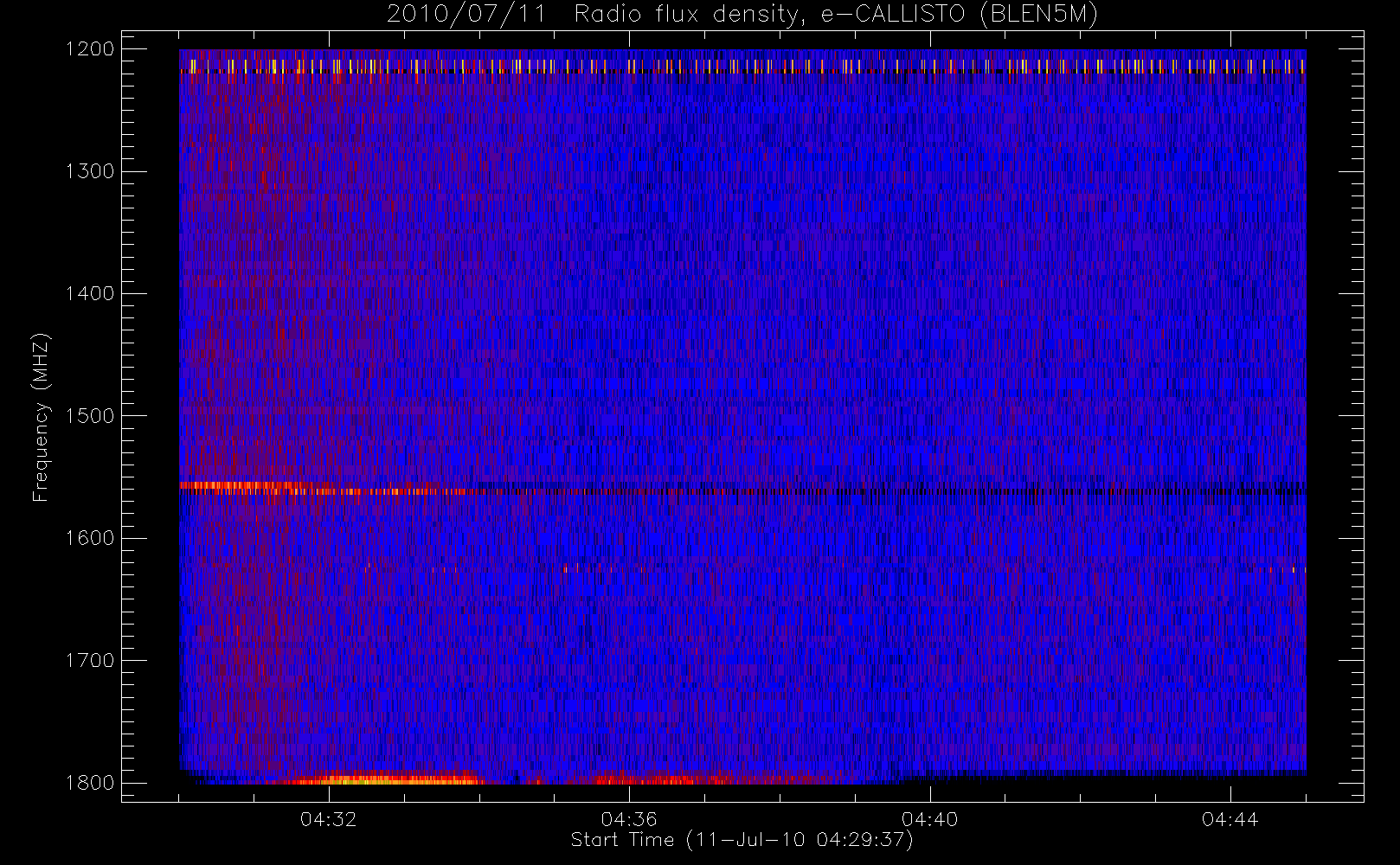The height and width of the screenshot is (865, 1400).
Task: Click the 1200 frequency tick label
Action: pos(89,49)
